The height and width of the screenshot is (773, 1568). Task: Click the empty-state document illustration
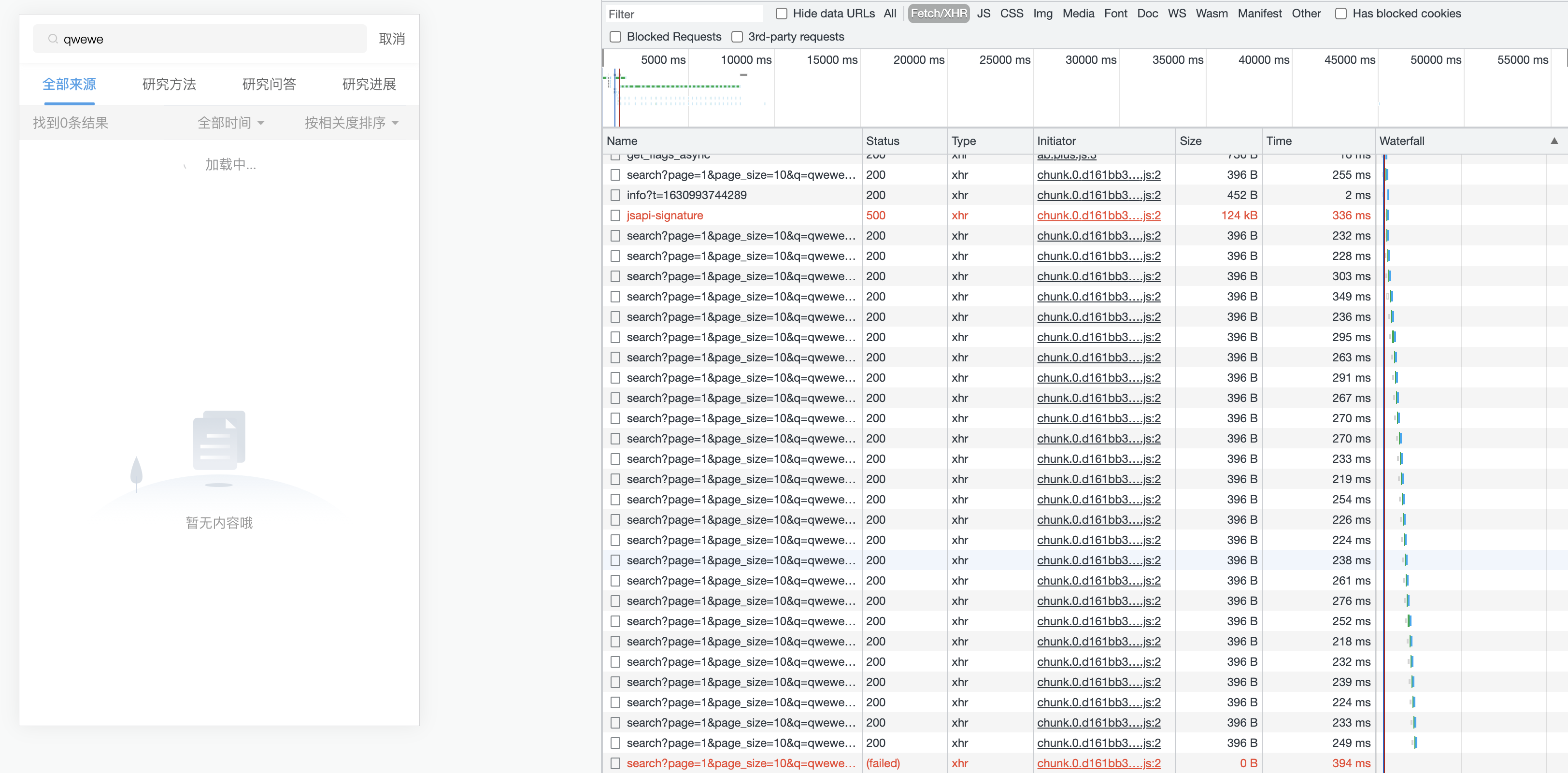coord(219,440)
